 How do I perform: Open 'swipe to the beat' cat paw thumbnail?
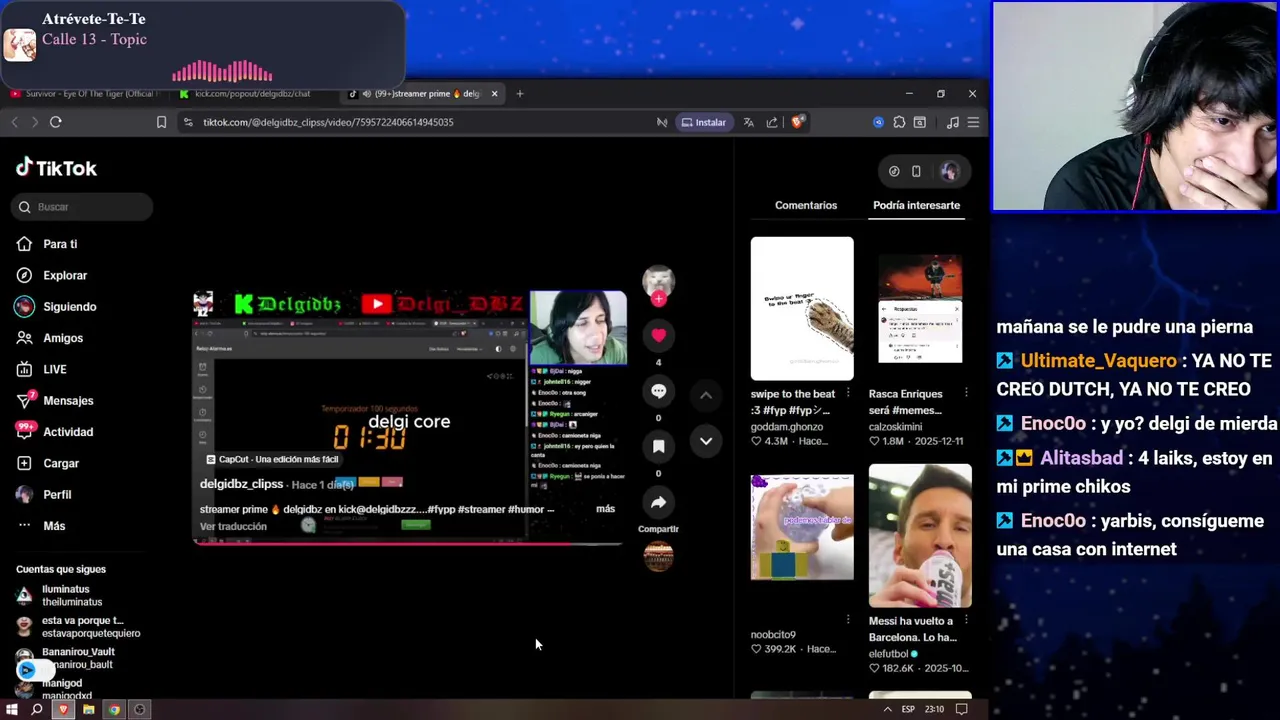802,308
